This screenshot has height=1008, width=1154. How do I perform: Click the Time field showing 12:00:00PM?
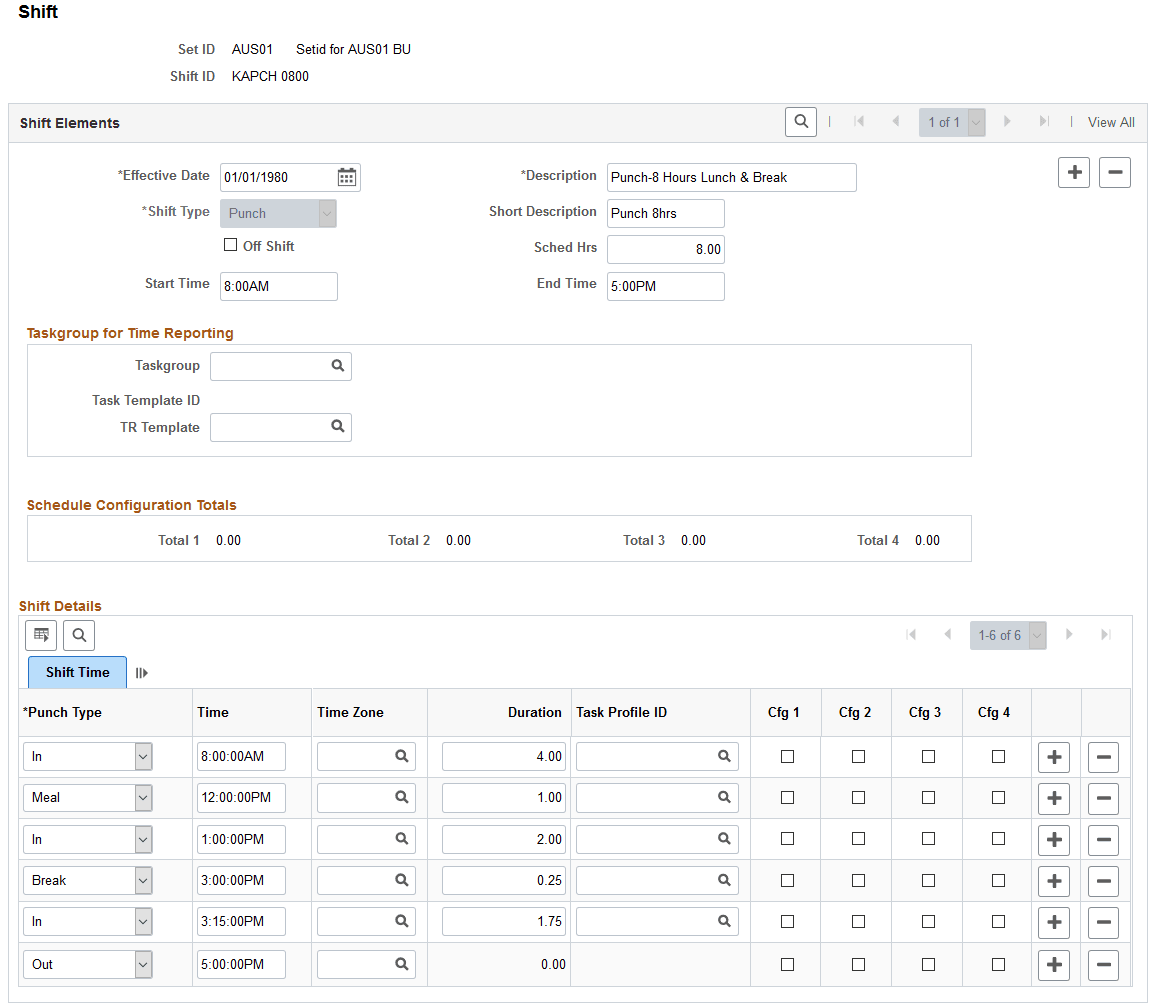point(241,798)
